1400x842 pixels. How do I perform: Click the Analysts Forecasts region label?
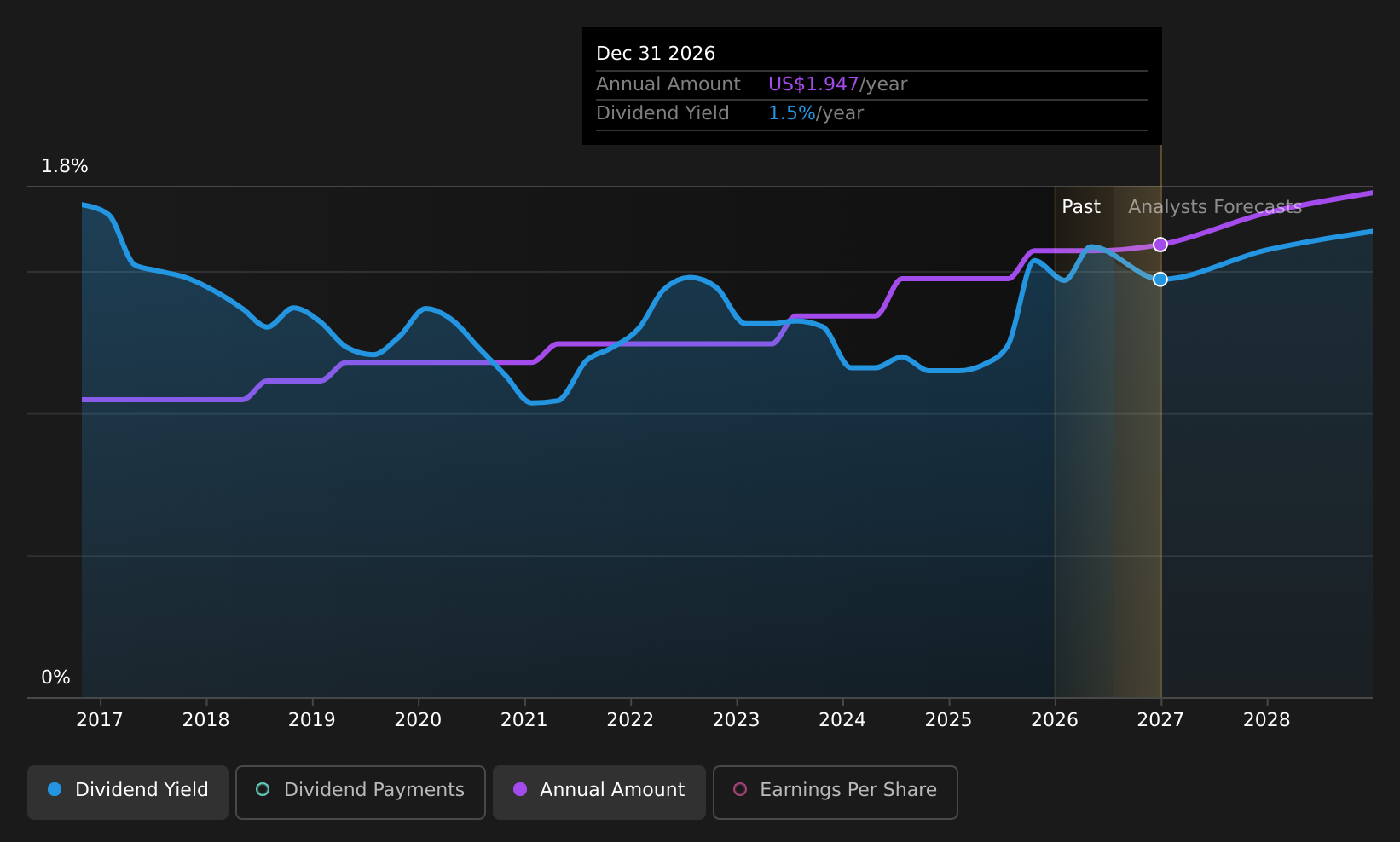(1215, 207)
